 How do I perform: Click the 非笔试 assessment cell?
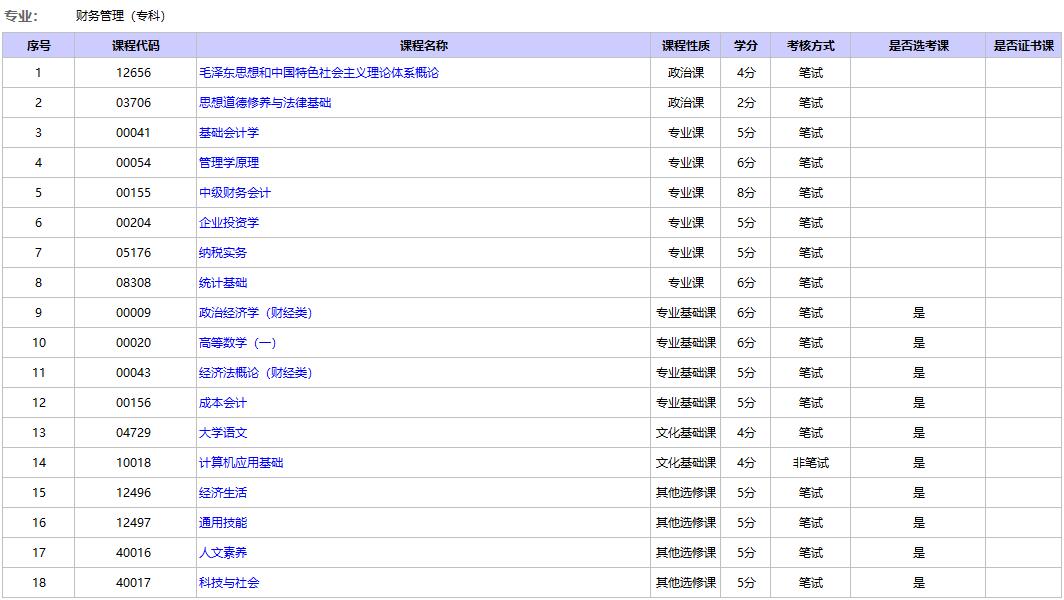(811, 462)
